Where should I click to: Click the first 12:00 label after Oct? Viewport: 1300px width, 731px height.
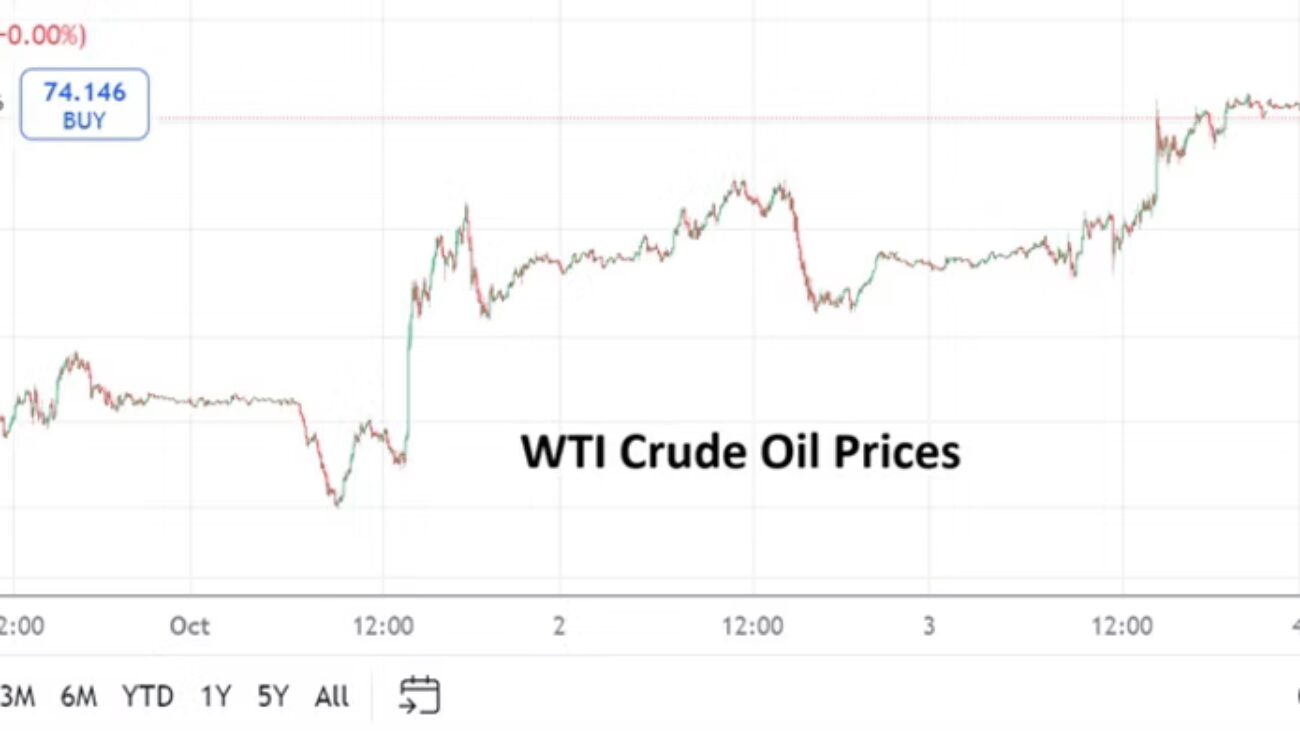(383, 626)
